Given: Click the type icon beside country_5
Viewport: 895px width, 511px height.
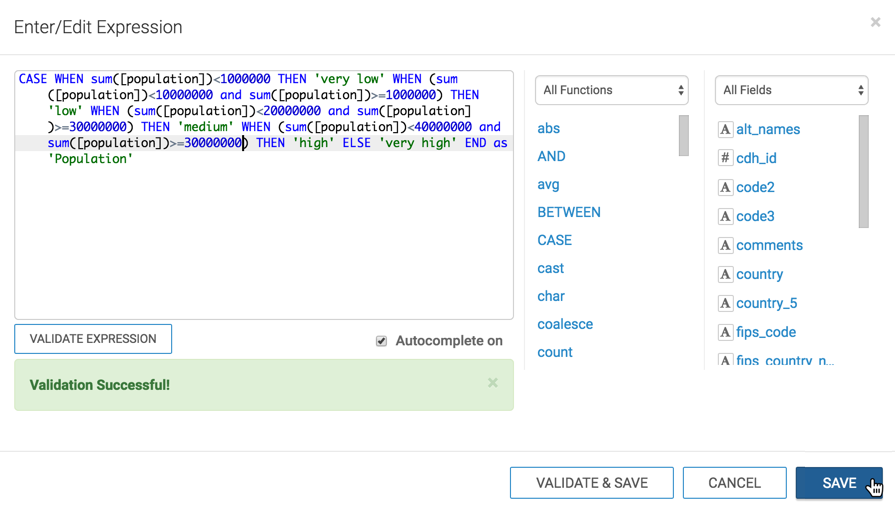Looking at the screenshot, I should click(726, 303).
